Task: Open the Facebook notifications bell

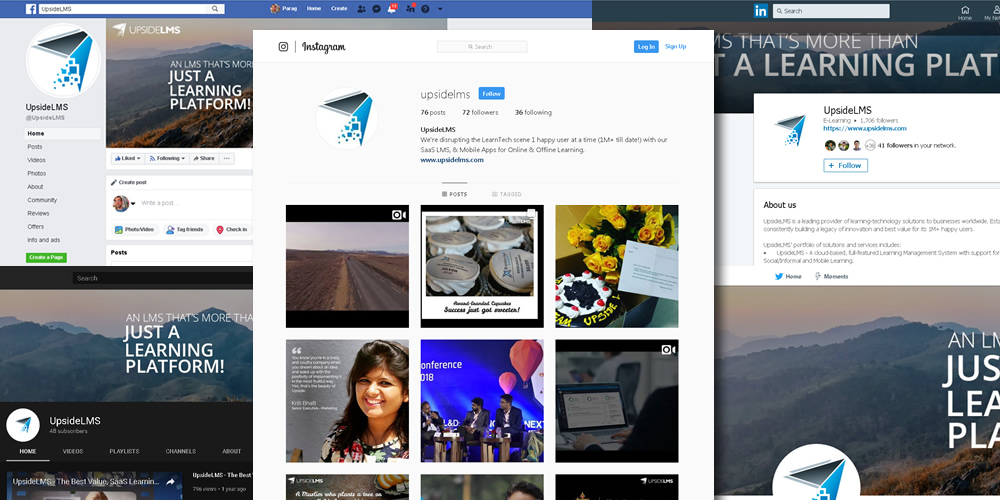Action: 392,9
